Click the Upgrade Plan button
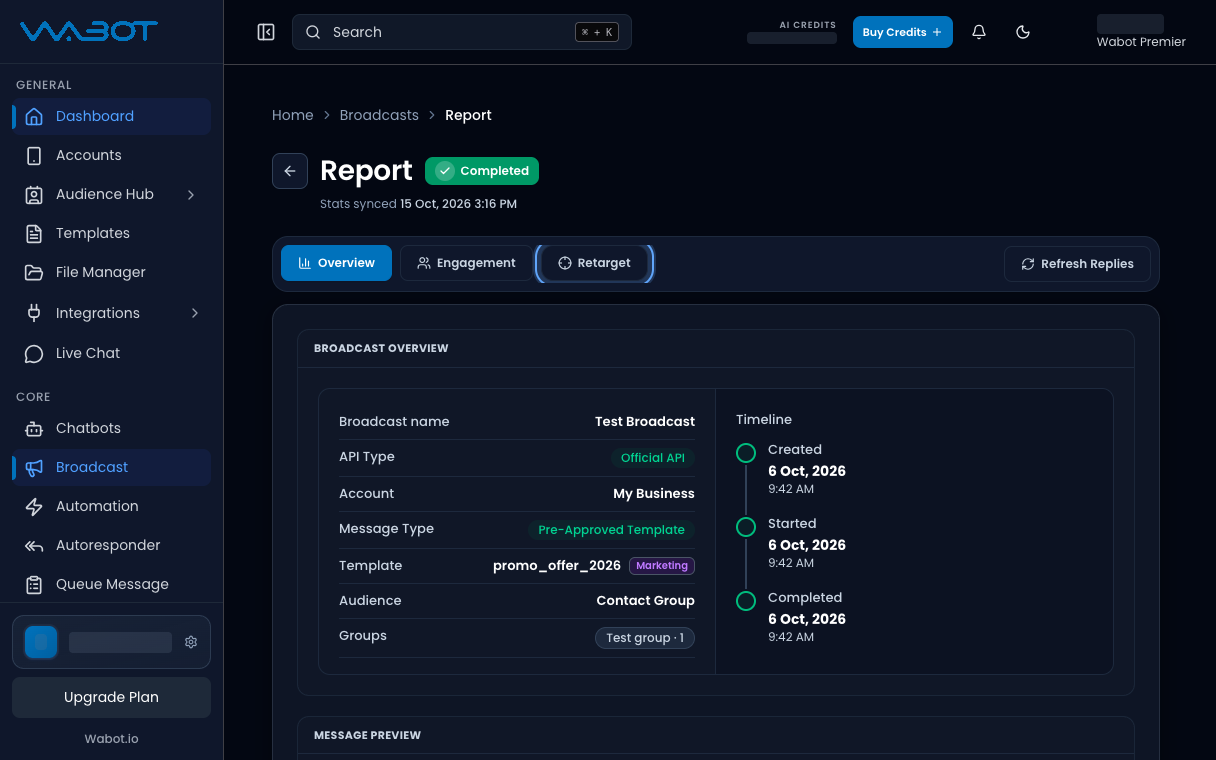The image size is (1216, 760). pyautogui.click(x=111, y=697)
